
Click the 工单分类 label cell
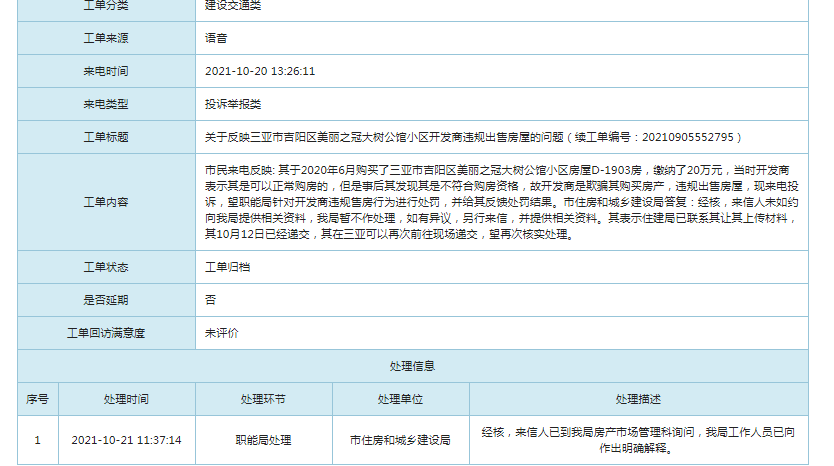(105, 6)
